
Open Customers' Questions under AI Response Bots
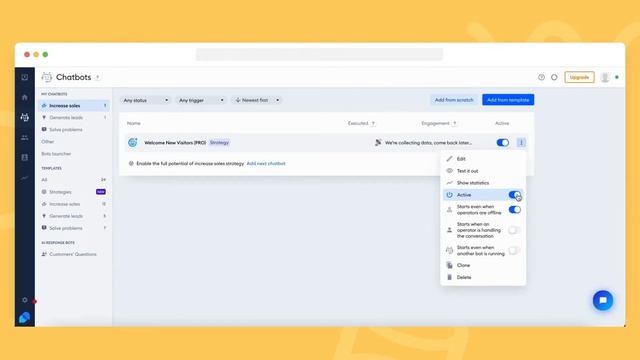coord(74,254)
